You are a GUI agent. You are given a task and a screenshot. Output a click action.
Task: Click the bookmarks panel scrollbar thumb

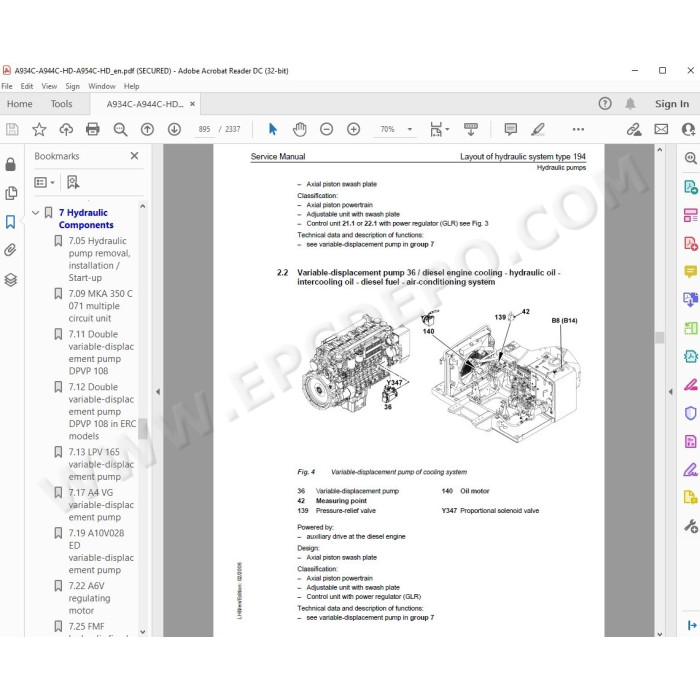click(142, 429)
